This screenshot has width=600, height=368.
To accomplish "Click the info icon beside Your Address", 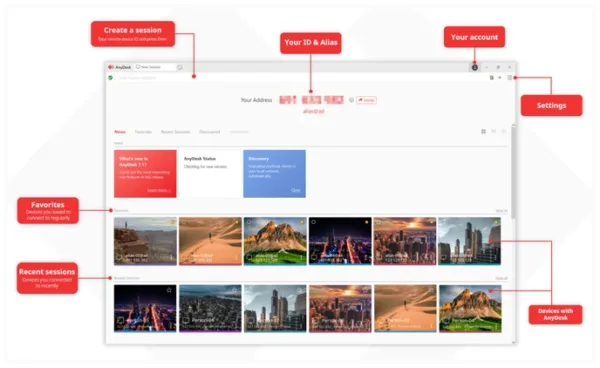I will click(x=351, y=100).
